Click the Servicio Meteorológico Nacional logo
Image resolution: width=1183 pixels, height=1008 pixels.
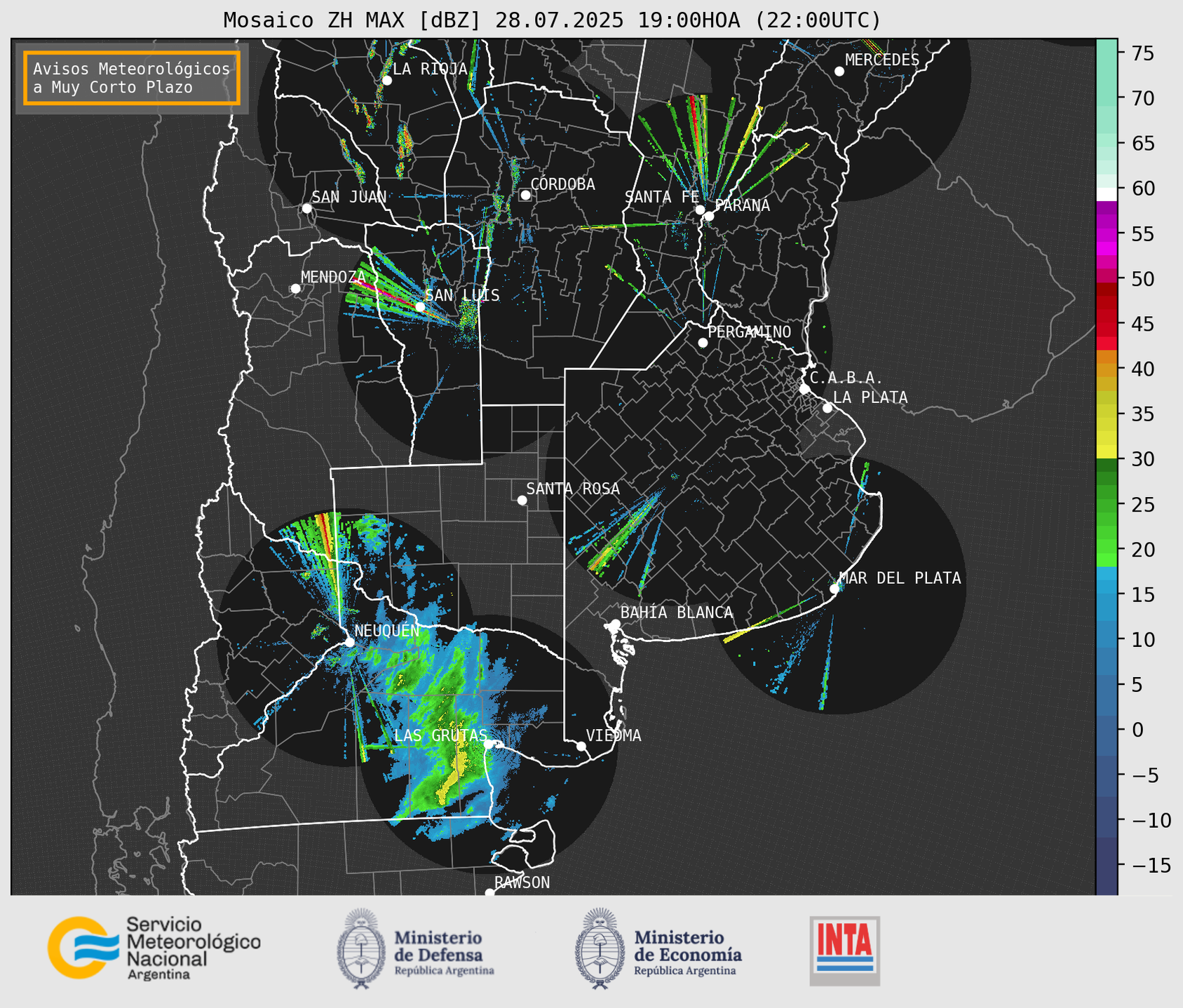point(154,948)
